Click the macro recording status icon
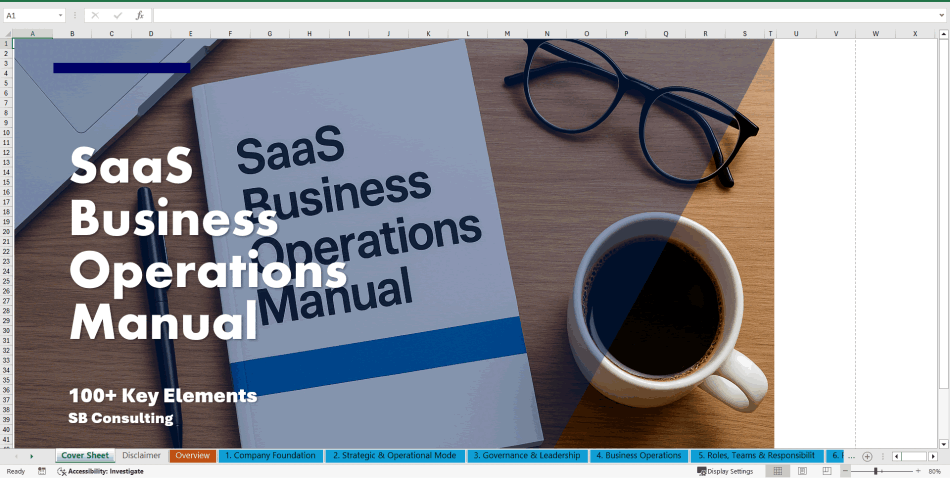Screen dimensions: 950x478 [x=42, y=471]
